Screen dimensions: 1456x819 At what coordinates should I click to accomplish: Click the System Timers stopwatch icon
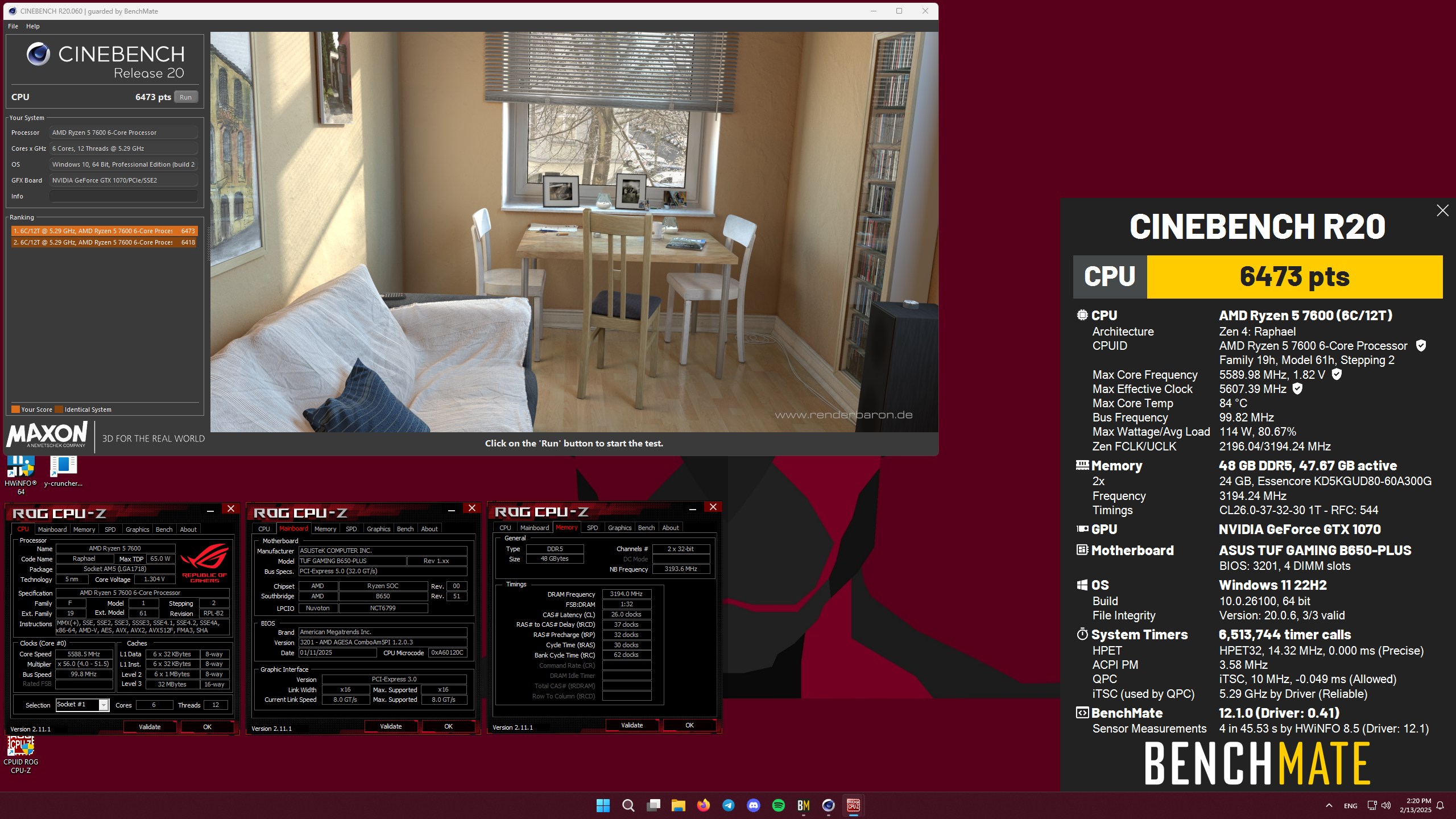click(x=1082, y=634)
